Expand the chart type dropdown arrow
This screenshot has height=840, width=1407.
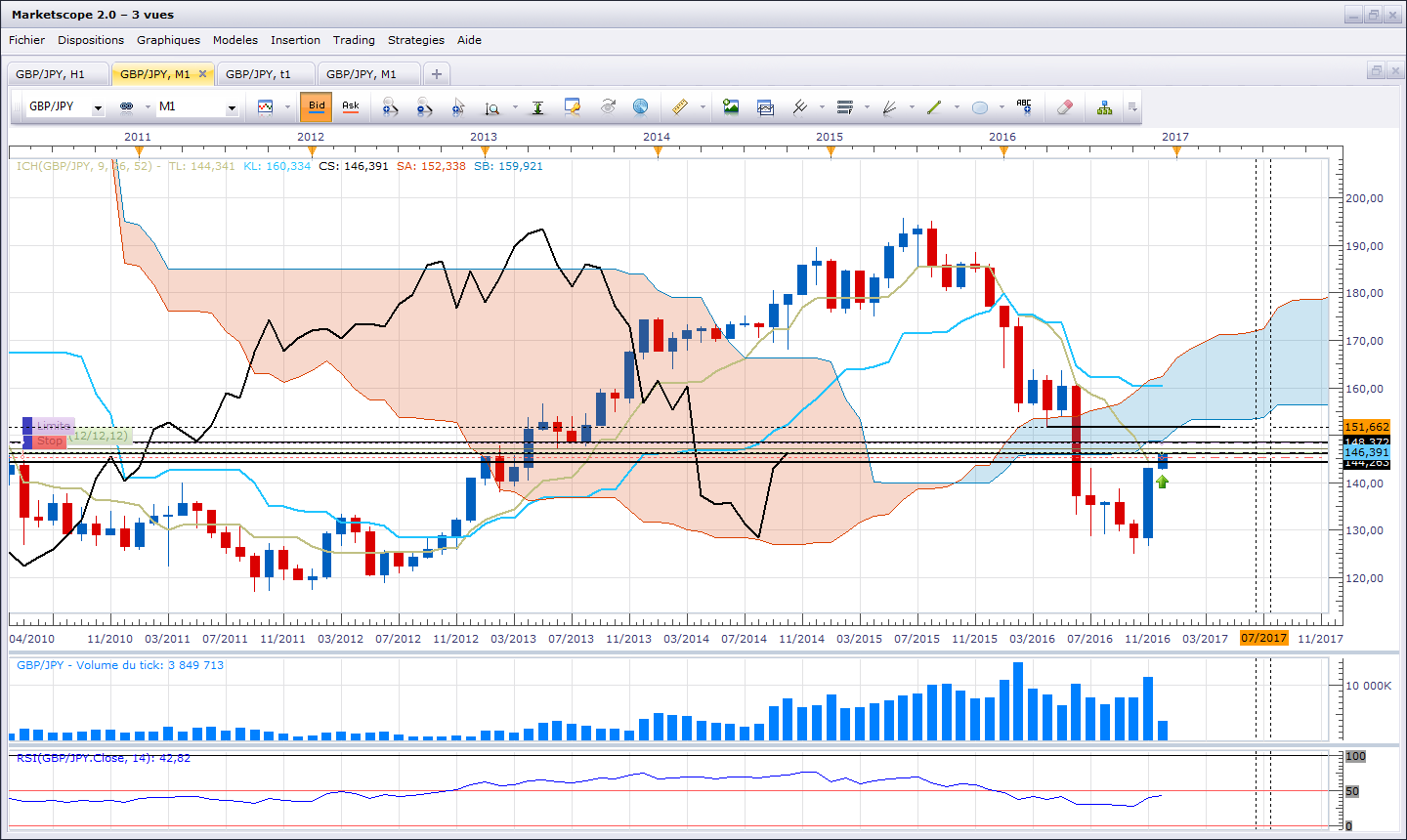pyautogui.click(x=287, y=107)
